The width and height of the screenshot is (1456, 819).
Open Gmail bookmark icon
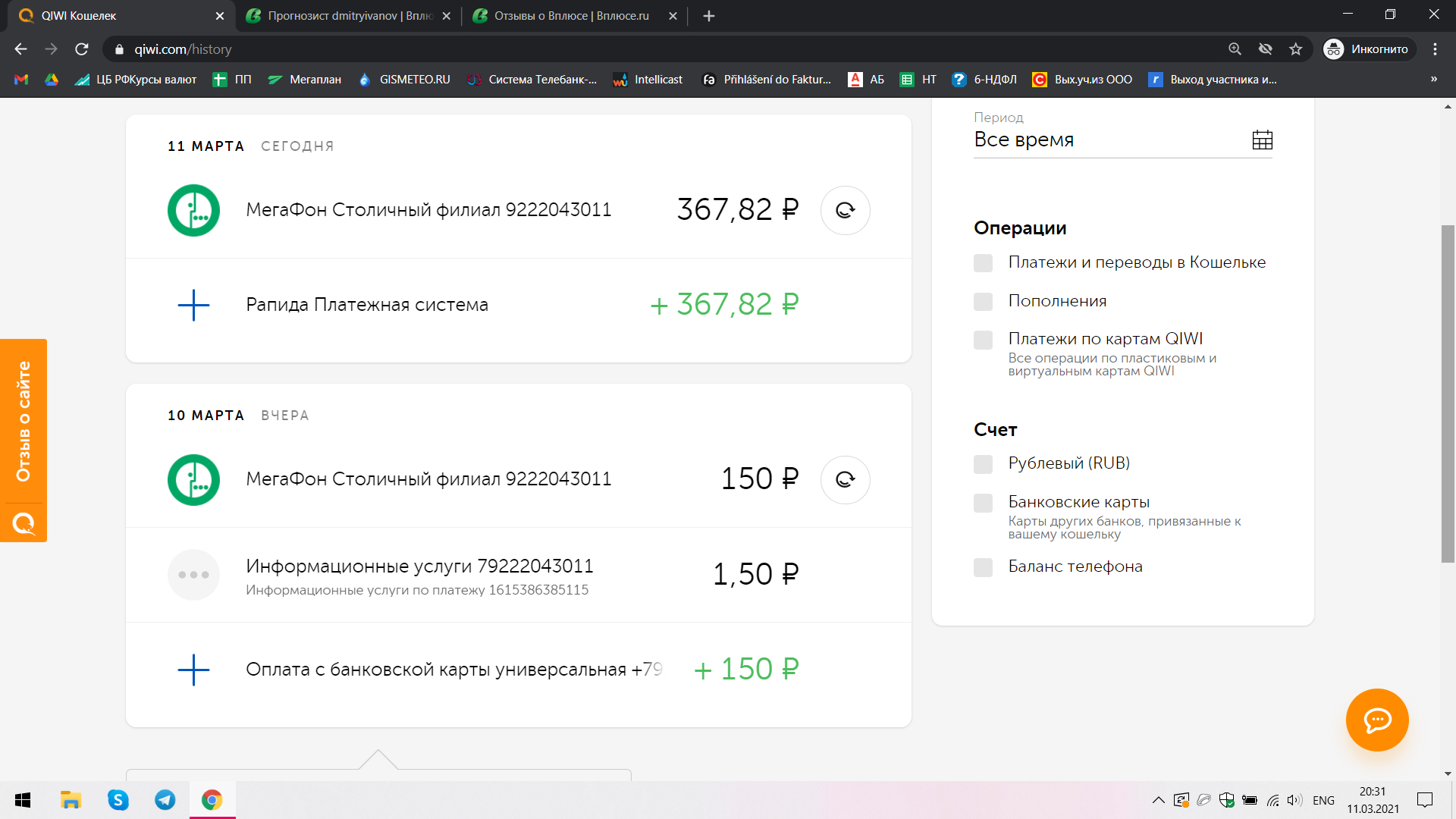pyautogui.click(x=21, y=80)
